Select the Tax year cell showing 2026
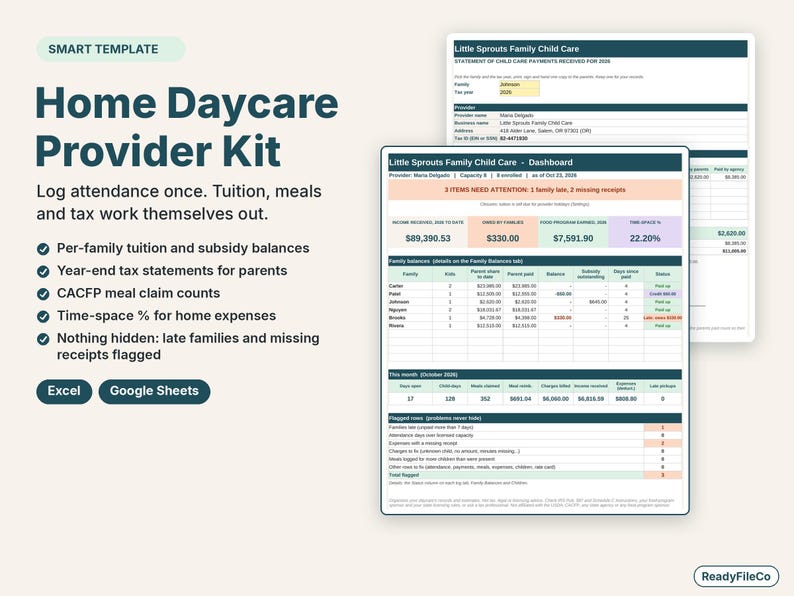The image size is (794, 596). [x=519, y=92]
